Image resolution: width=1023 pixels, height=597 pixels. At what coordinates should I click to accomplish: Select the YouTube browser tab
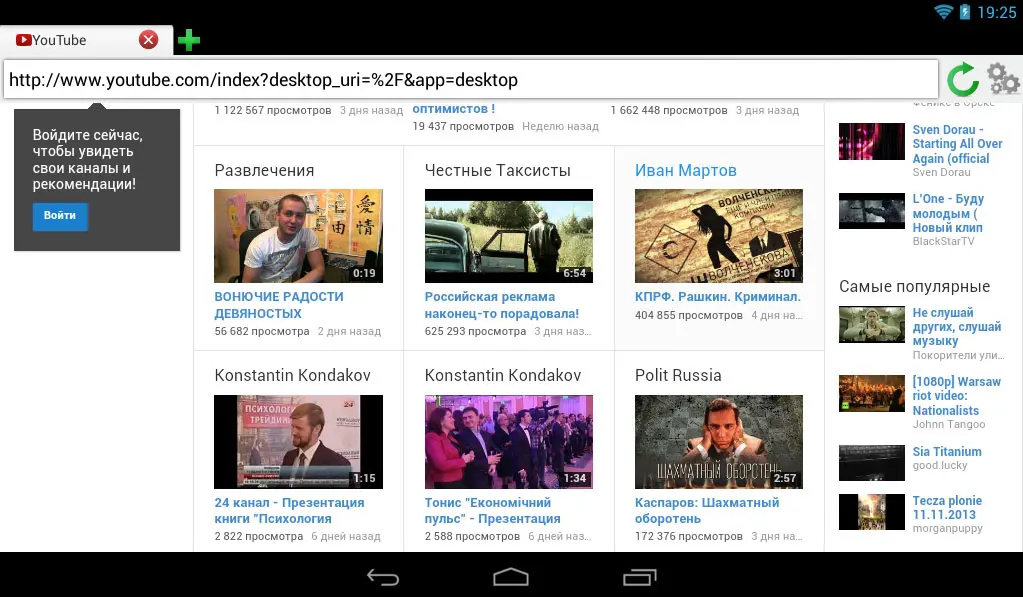click(x=86, y=40)
